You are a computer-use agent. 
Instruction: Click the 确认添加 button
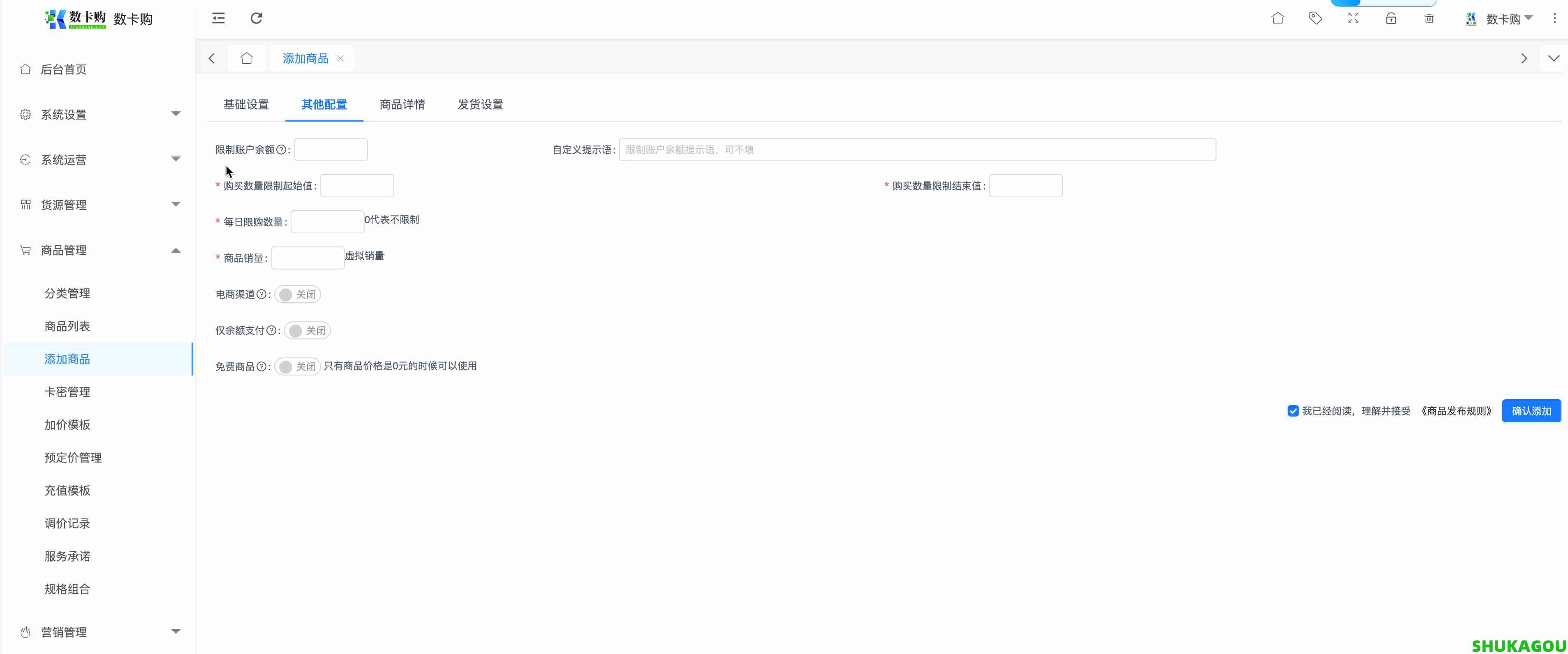[1531, 411]
